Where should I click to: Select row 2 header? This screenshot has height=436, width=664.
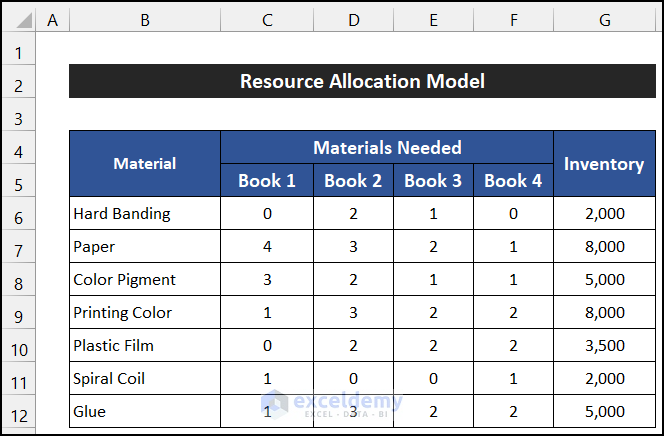pyautogui.click(x=20, y=82)
